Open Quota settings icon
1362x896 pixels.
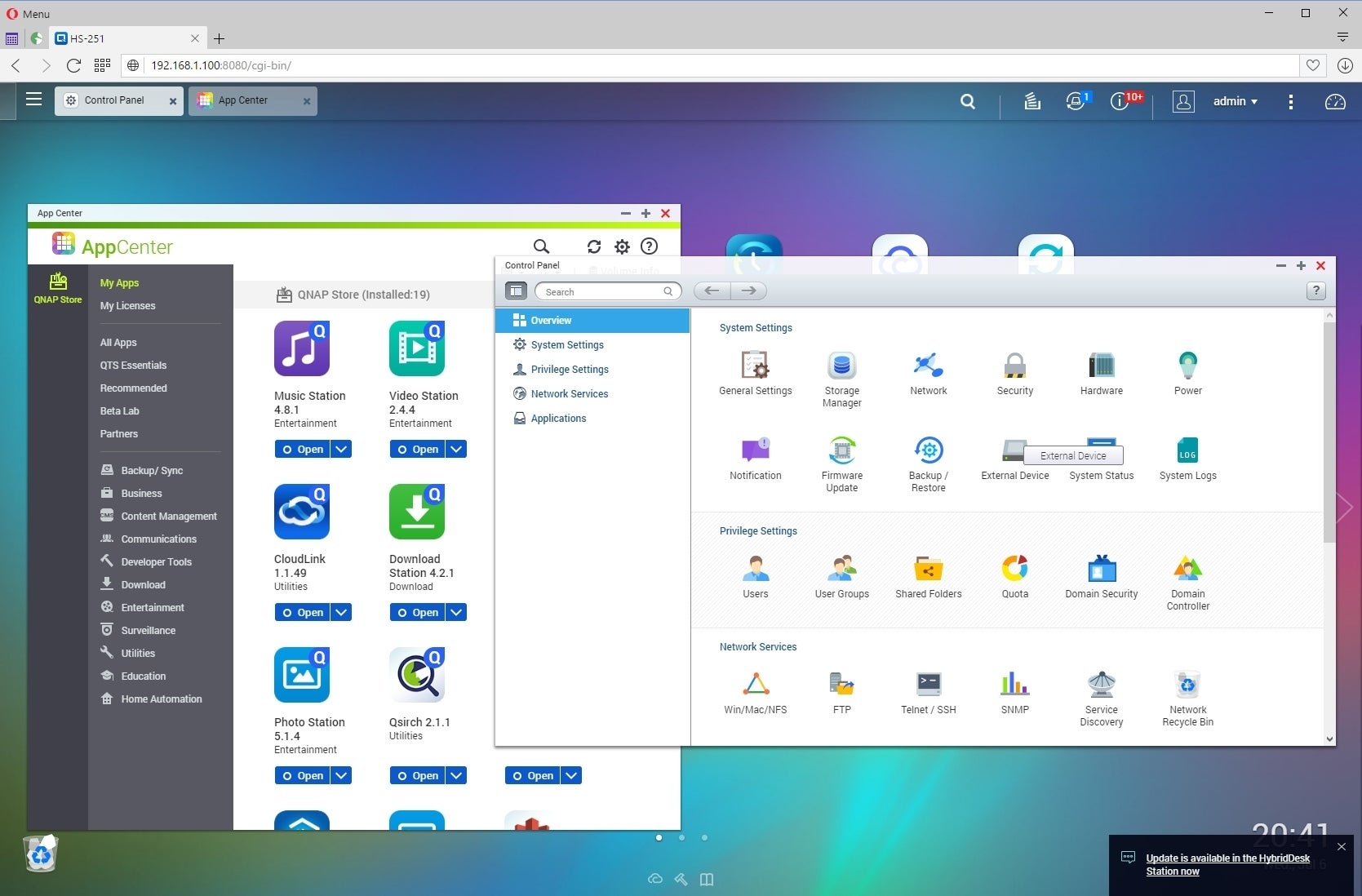pos(1015,569)
